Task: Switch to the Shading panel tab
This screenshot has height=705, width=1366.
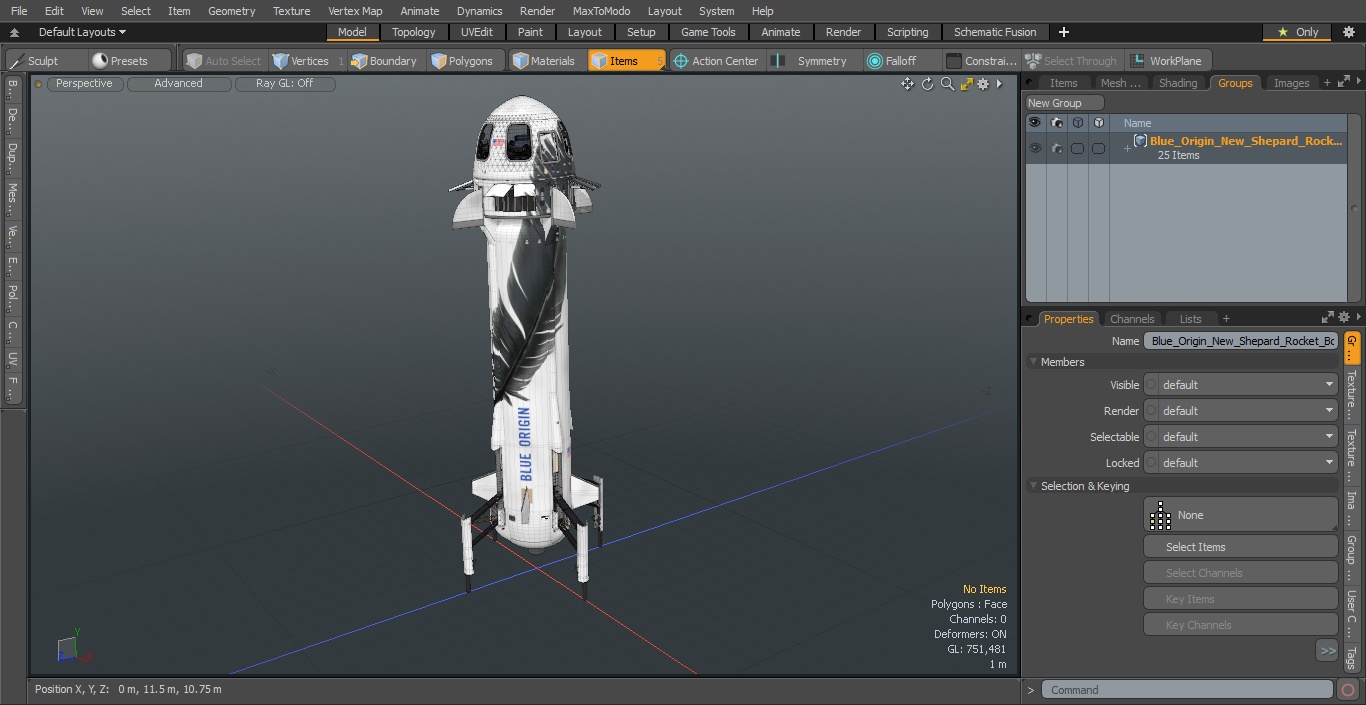Action: pos(1177,83)
